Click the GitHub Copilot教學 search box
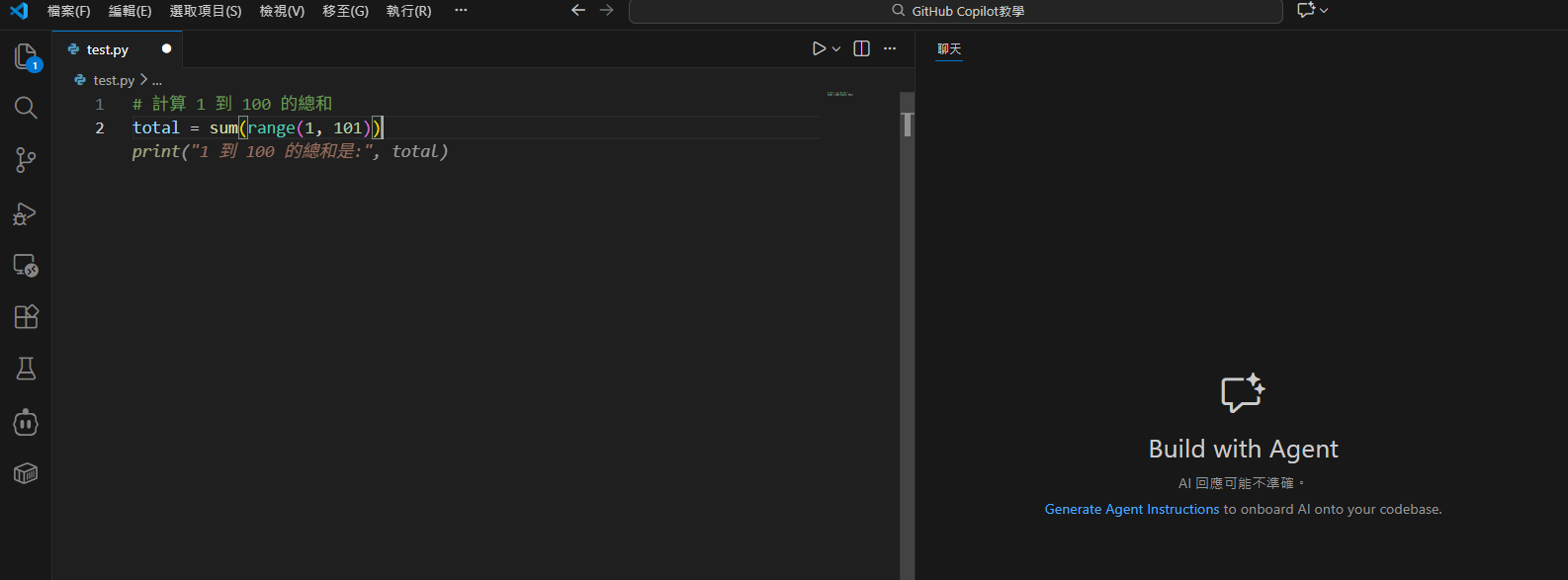The height and width of the screenshot is (580, 1568). (x=956, y=11)
